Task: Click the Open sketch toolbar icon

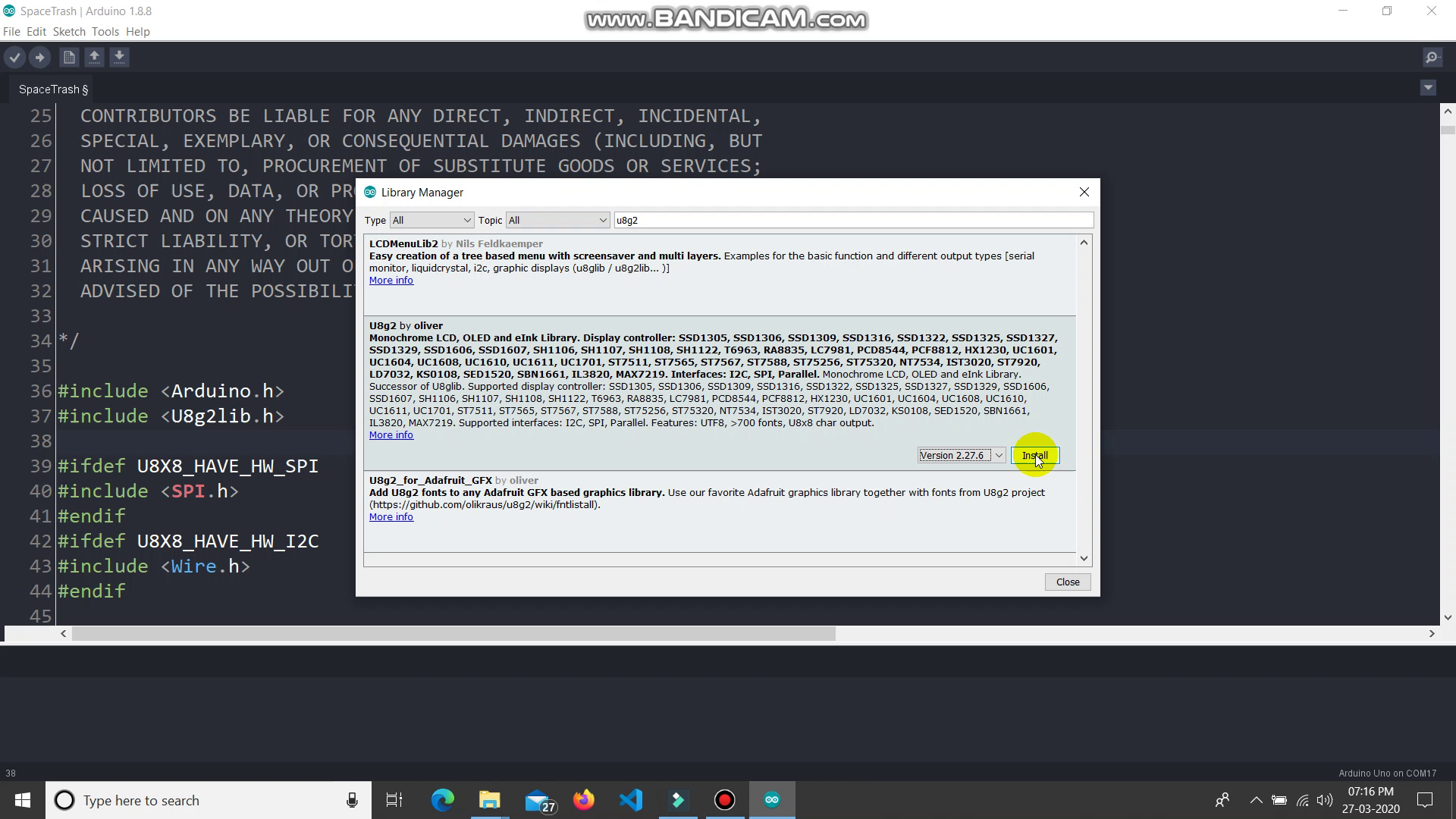Action: point(94,57)
